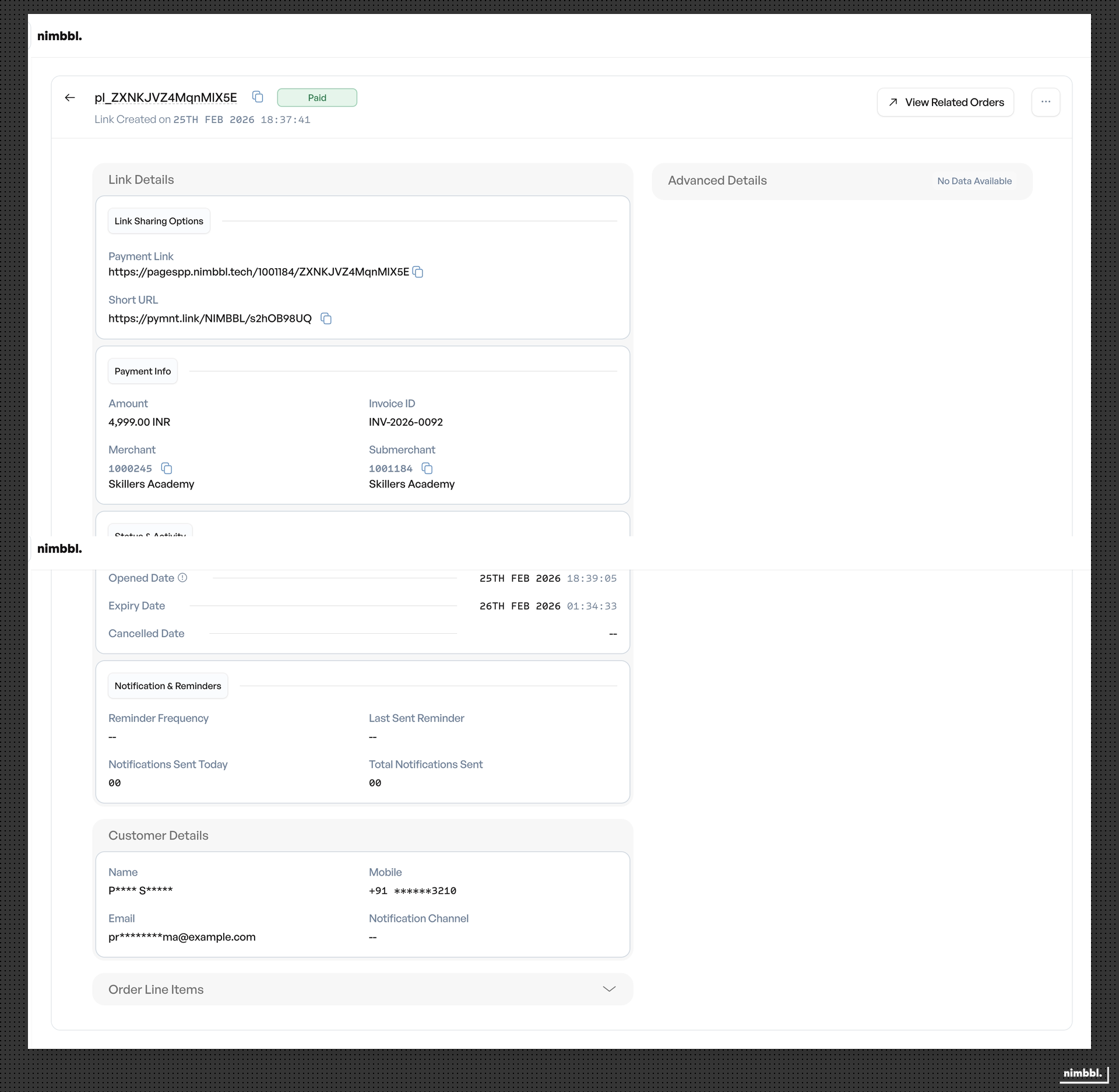Copy submerchant ID 1001184
Image resolution: width=1119 pixels, height=1092 pixels.
pyautogui.click(x=427, y=468)
